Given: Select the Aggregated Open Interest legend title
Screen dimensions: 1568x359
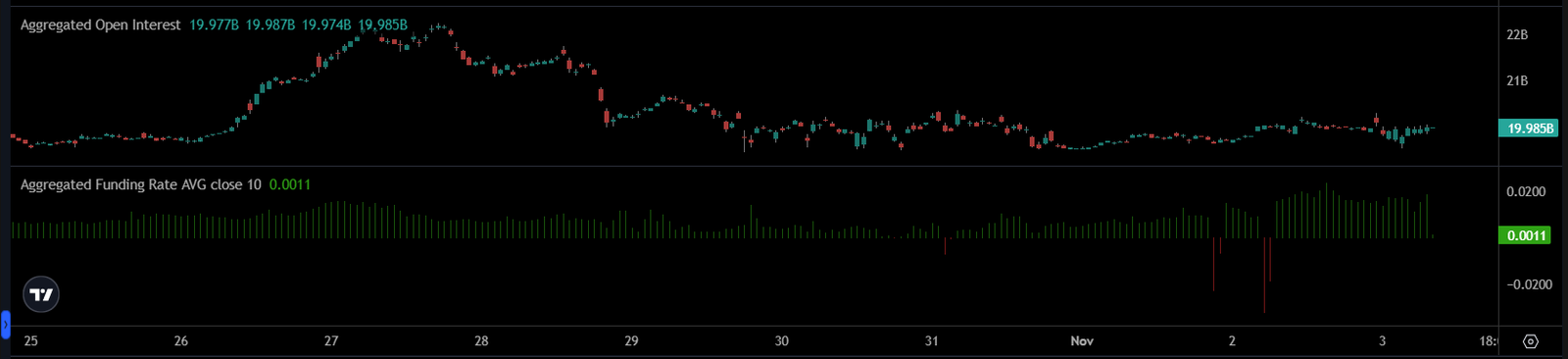Looking at the screenshot, I should 101,25.
